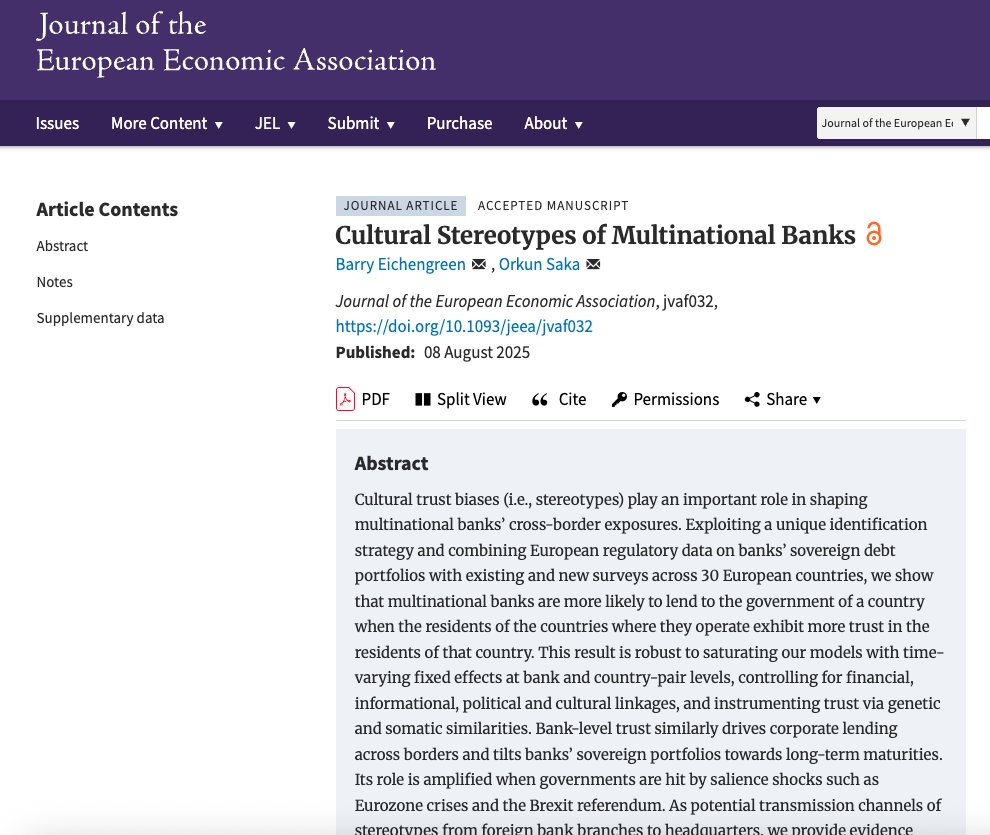Go to Issues in navigation bar
990x835 pixels.
pyautogui.click(x=57, y=123)
